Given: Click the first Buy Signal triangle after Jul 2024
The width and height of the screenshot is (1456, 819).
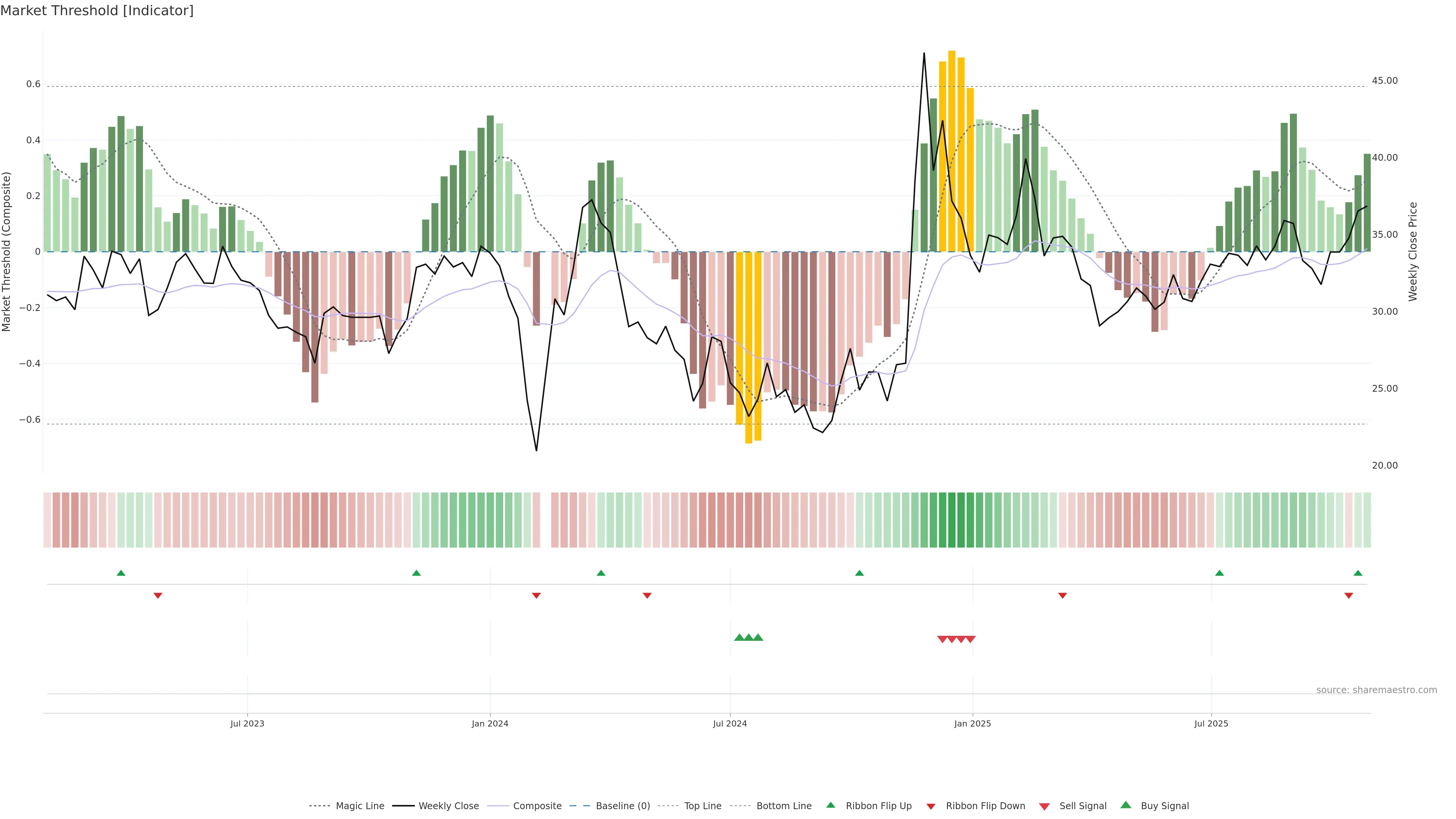Looking at the screenshot, I should pos(739,637).
